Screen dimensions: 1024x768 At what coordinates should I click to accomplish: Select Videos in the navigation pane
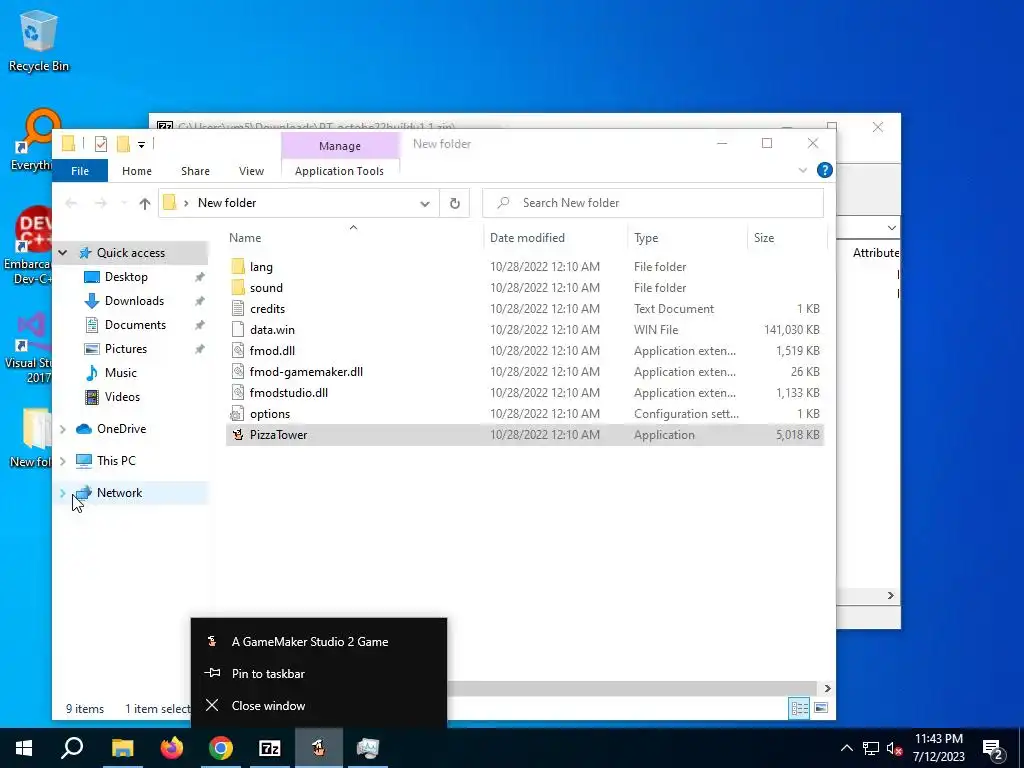coord(122,397)
